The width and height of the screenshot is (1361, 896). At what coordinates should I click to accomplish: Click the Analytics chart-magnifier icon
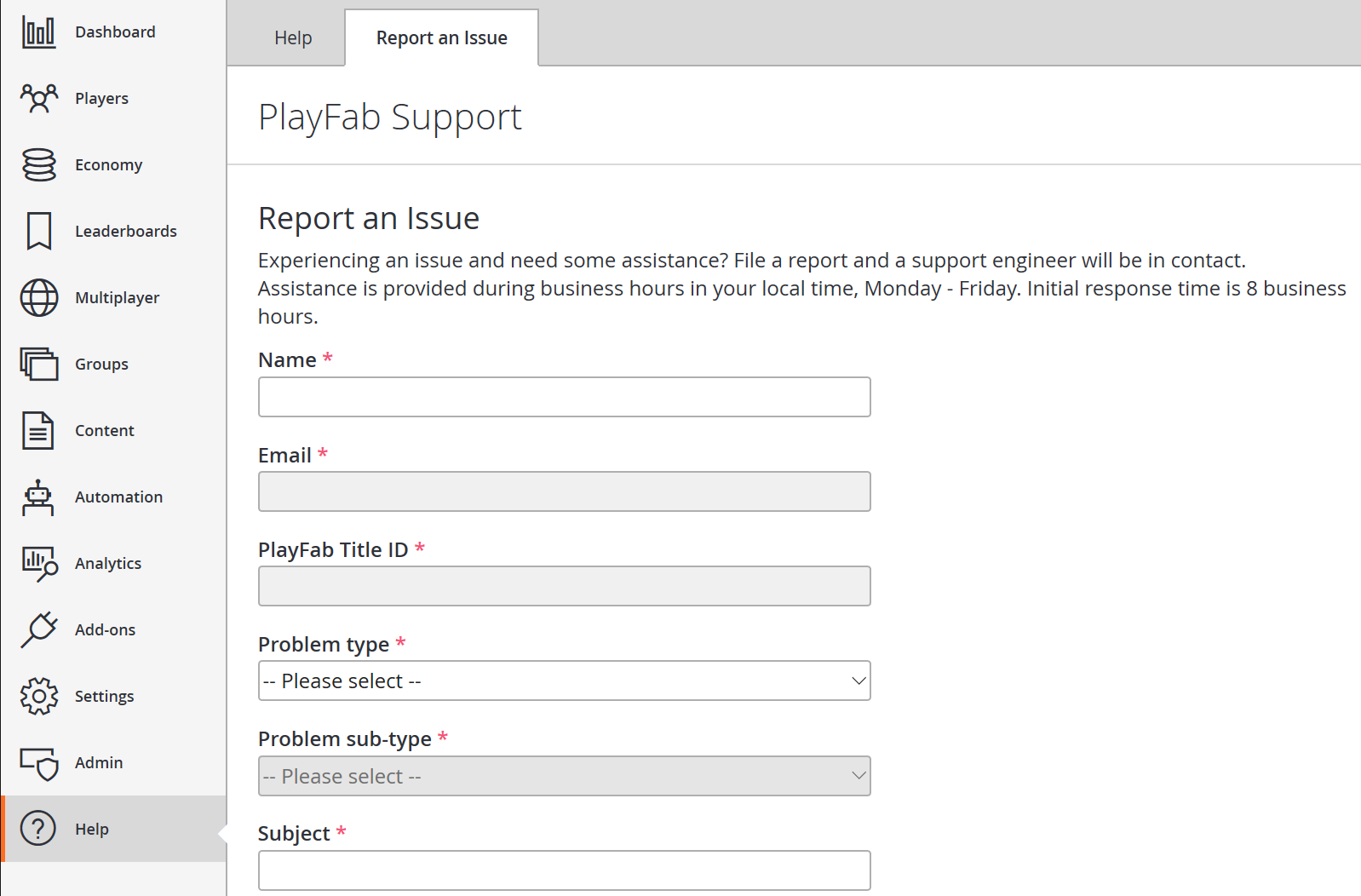coord(38,564)
